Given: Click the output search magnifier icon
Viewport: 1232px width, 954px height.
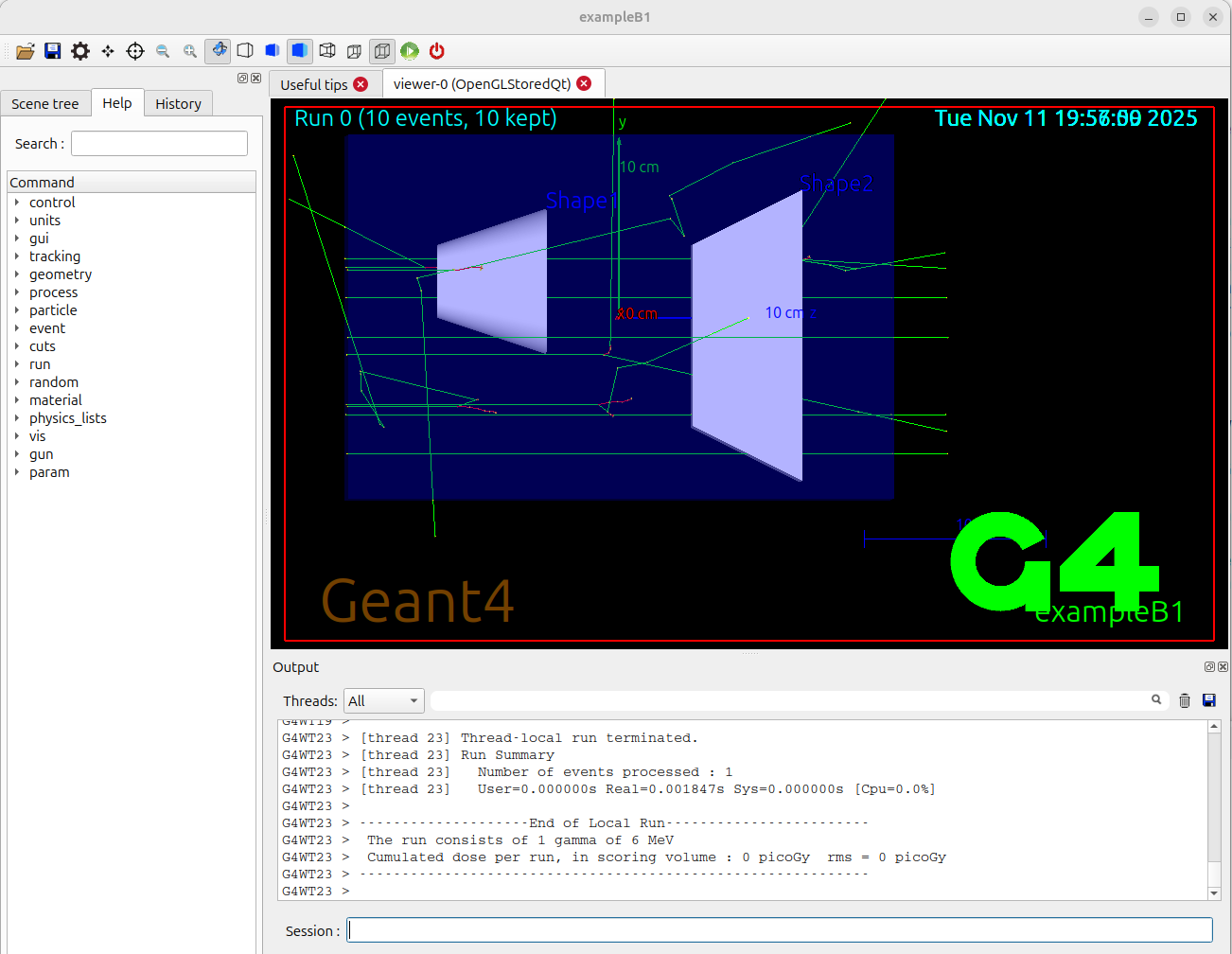Looking at the screenshot, I should coord(1156,699).
